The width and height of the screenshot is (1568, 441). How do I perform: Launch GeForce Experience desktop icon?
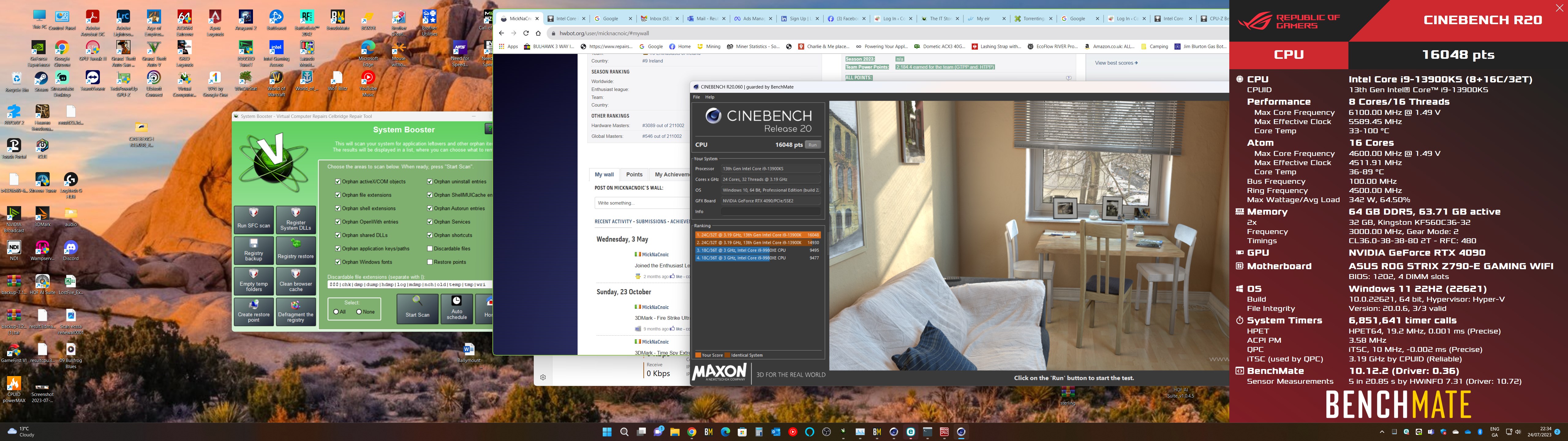39,54
